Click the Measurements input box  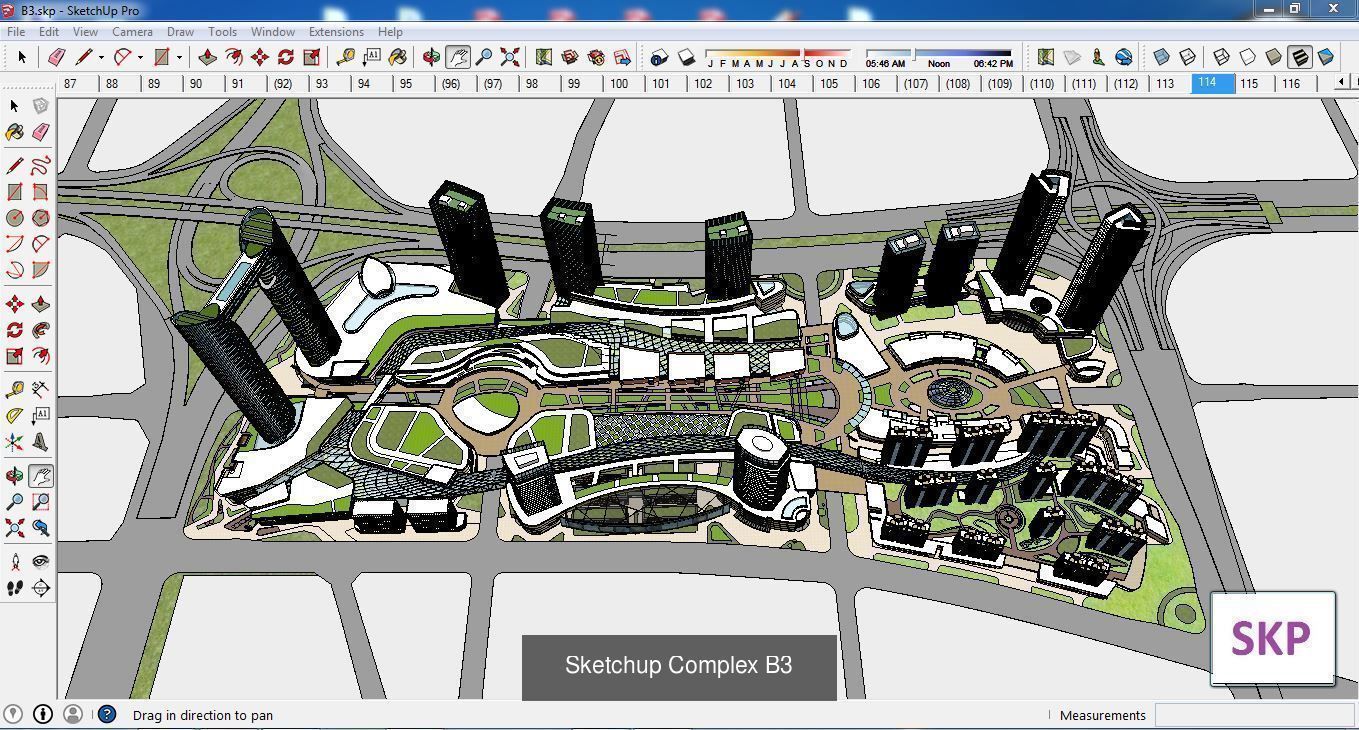pyautogui.click(x=1254, y=715)
